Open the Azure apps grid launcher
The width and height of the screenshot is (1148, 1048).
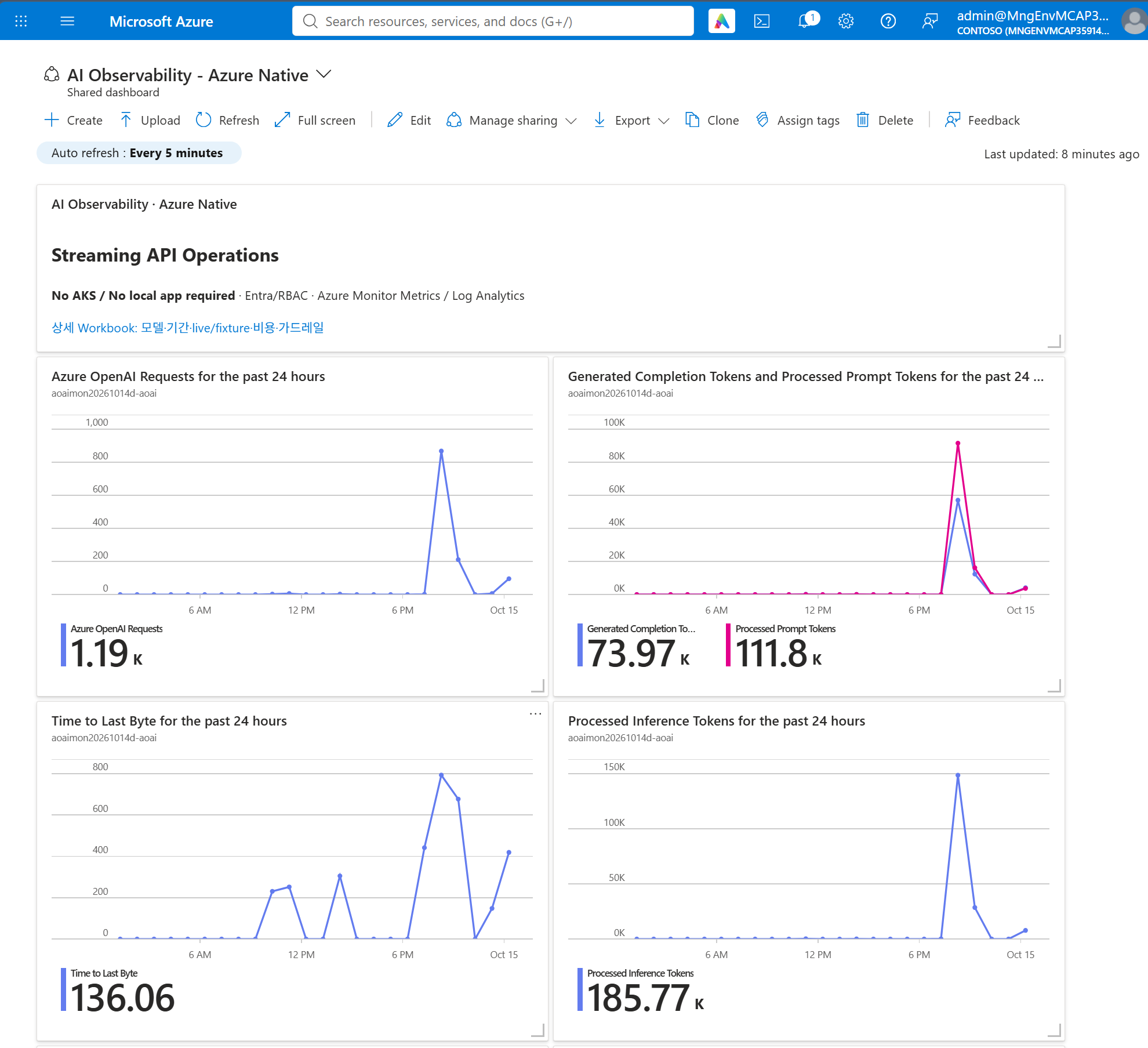[21, 21]
